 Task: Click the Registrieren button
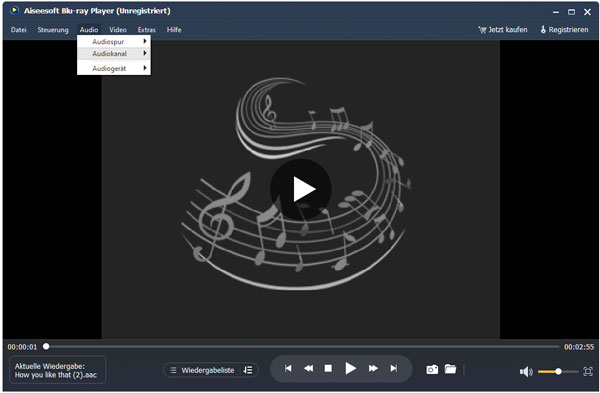click(x=564, y=30)
